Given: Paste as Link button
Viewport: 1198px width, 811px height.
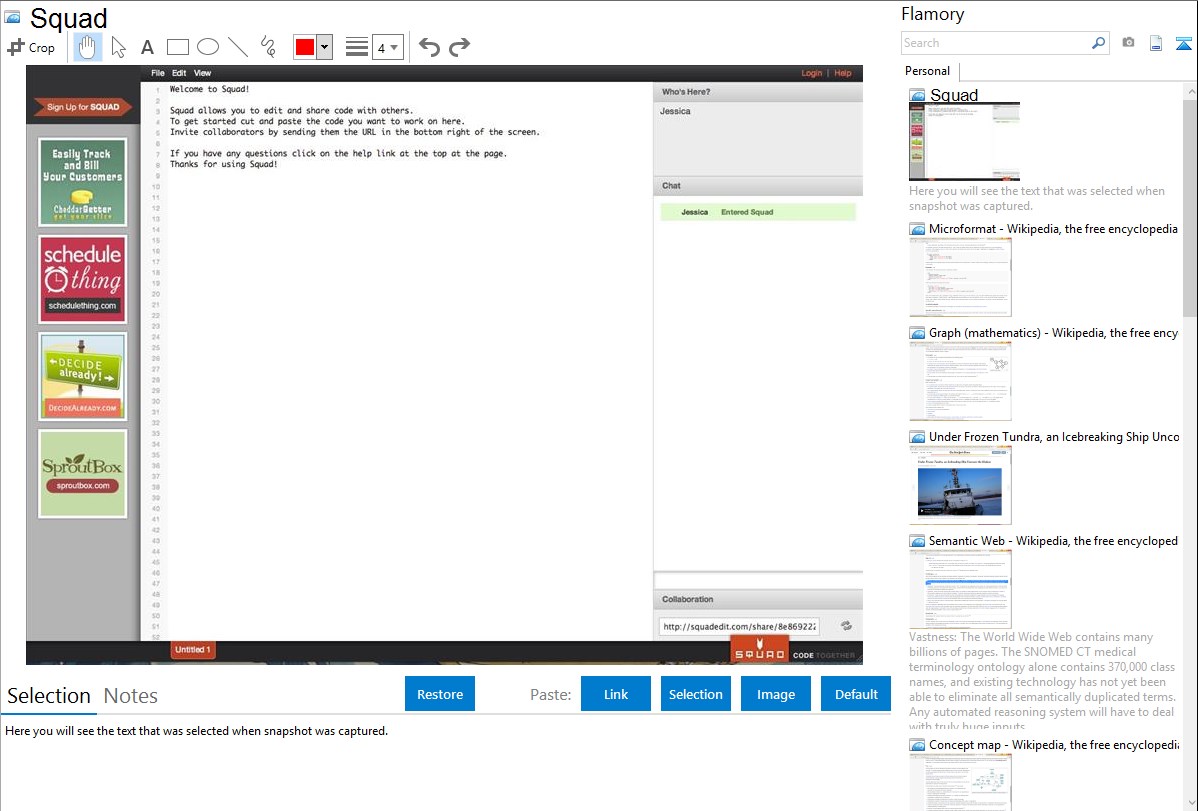Looking at the screenshot, I should 616,694.
